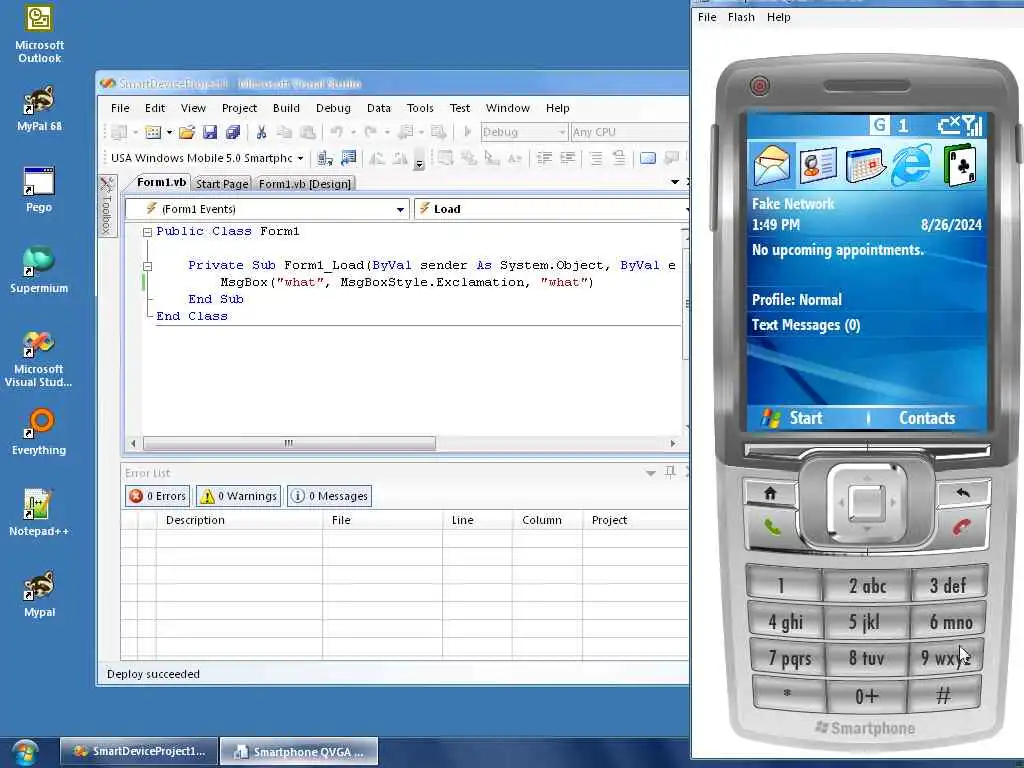Open the Solitaire cards icon on phone
Image resolution: width=1024 pixels, height=768 pixels.
point(959,165)
